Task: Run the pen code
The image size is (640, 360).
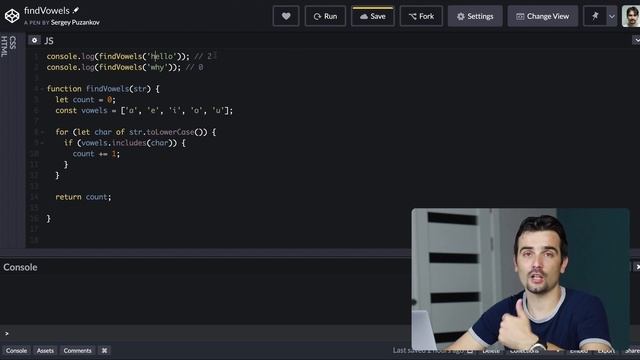Action: tap(325, 16)
